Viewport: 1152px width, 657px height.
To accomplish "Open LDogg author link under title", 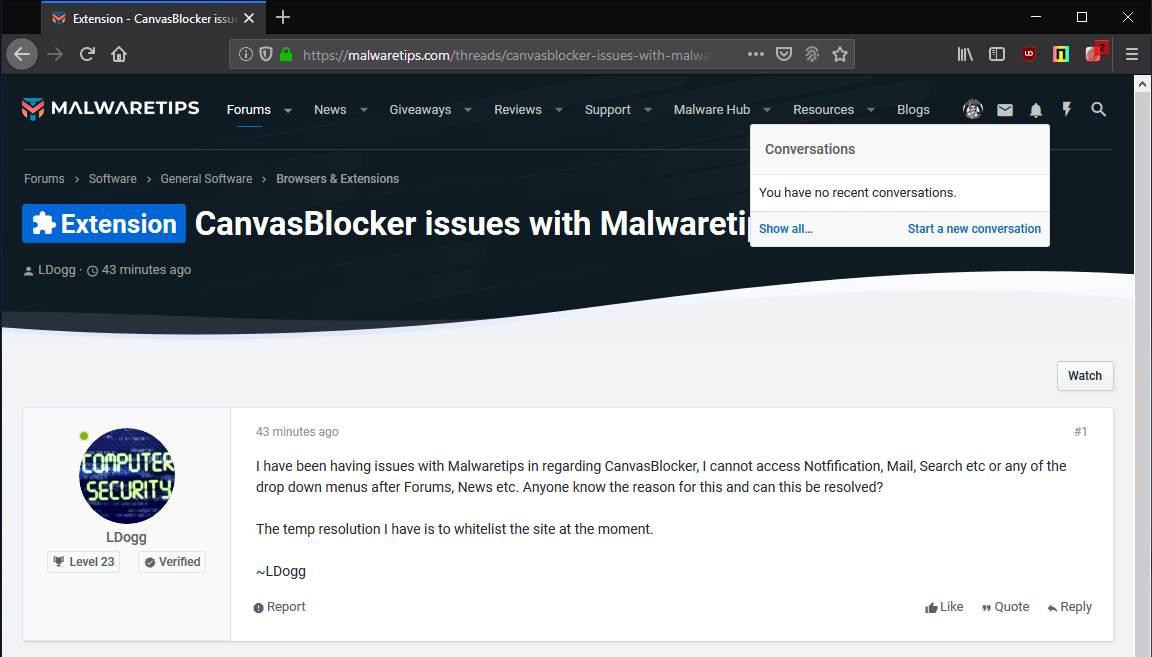I will [57, 270].
